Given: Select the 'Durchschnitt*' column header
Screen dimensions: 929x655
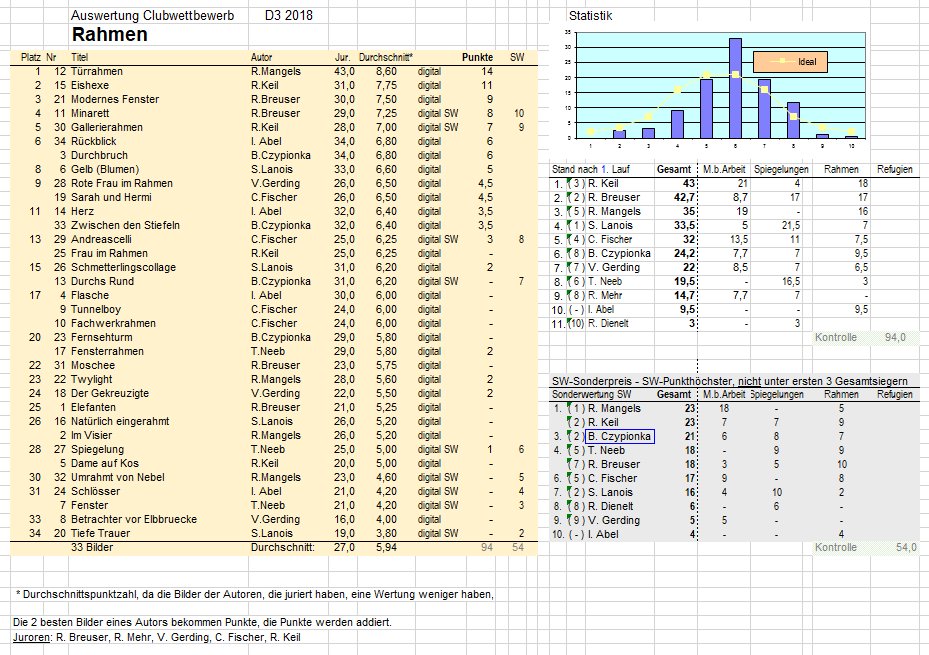Looking at the screenshot, I should 386,57.
